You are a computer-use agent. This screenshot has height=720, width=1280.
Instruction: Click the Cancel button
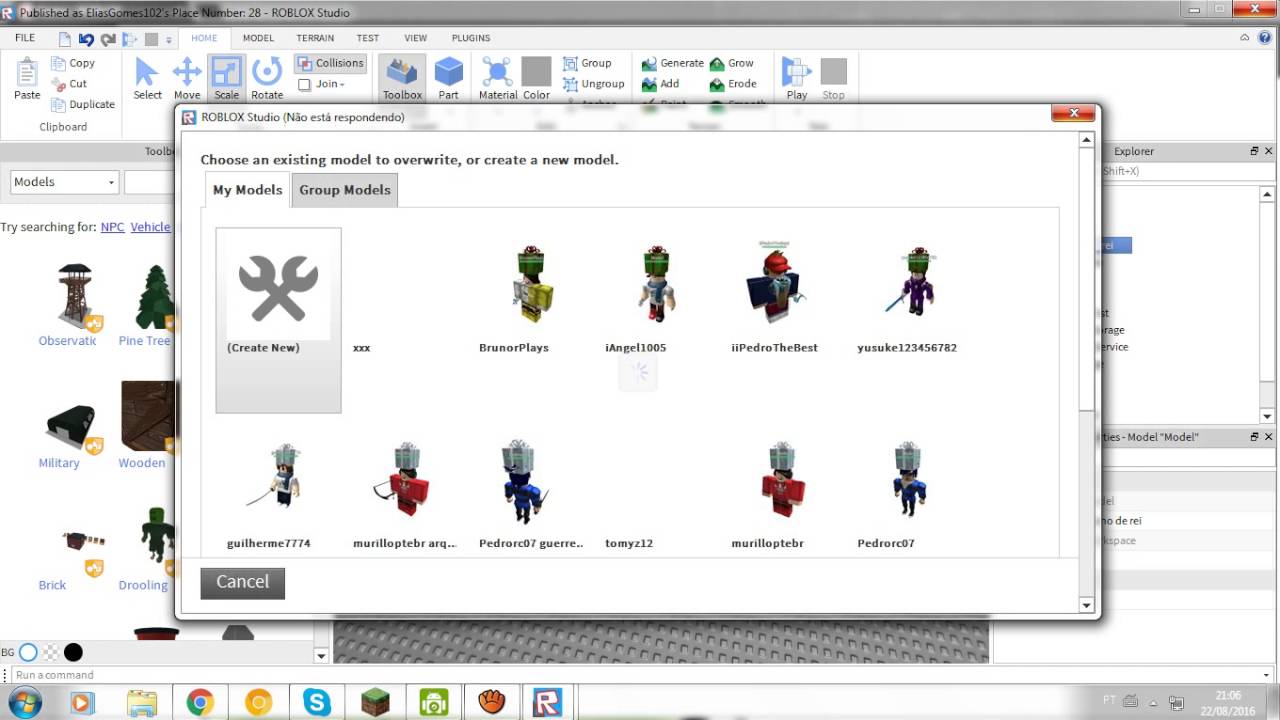[x=242, y=583]
